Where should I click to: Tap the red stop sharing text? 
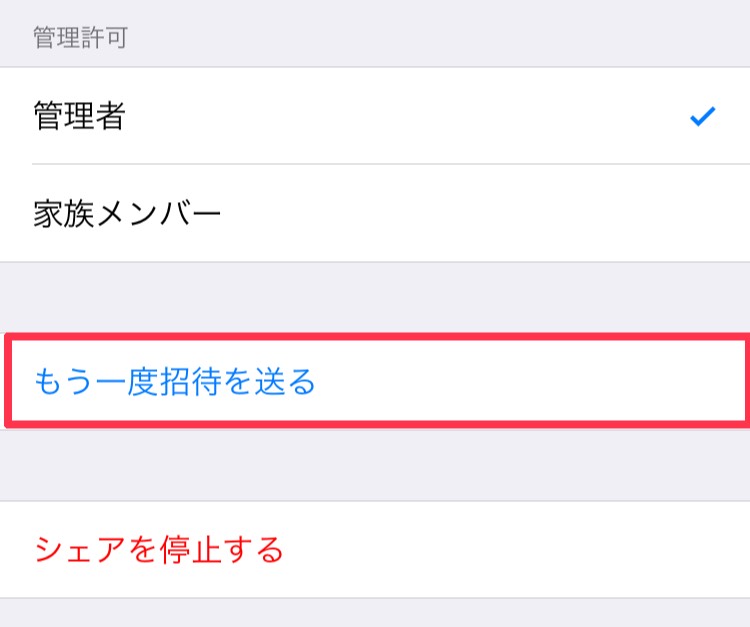159,549
